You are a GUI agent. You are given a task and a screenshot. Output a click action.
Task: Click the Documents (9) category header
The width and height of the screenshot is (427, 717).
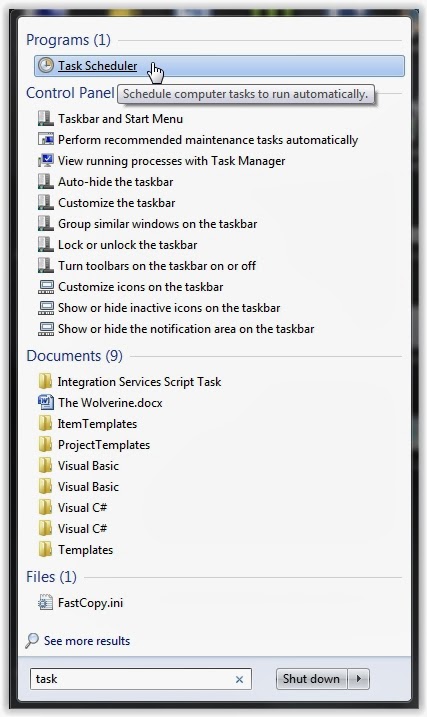click(75, 356)
